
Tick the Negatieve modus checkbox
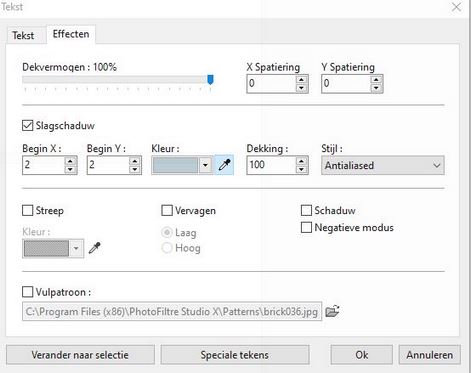(x=306, y=228)
